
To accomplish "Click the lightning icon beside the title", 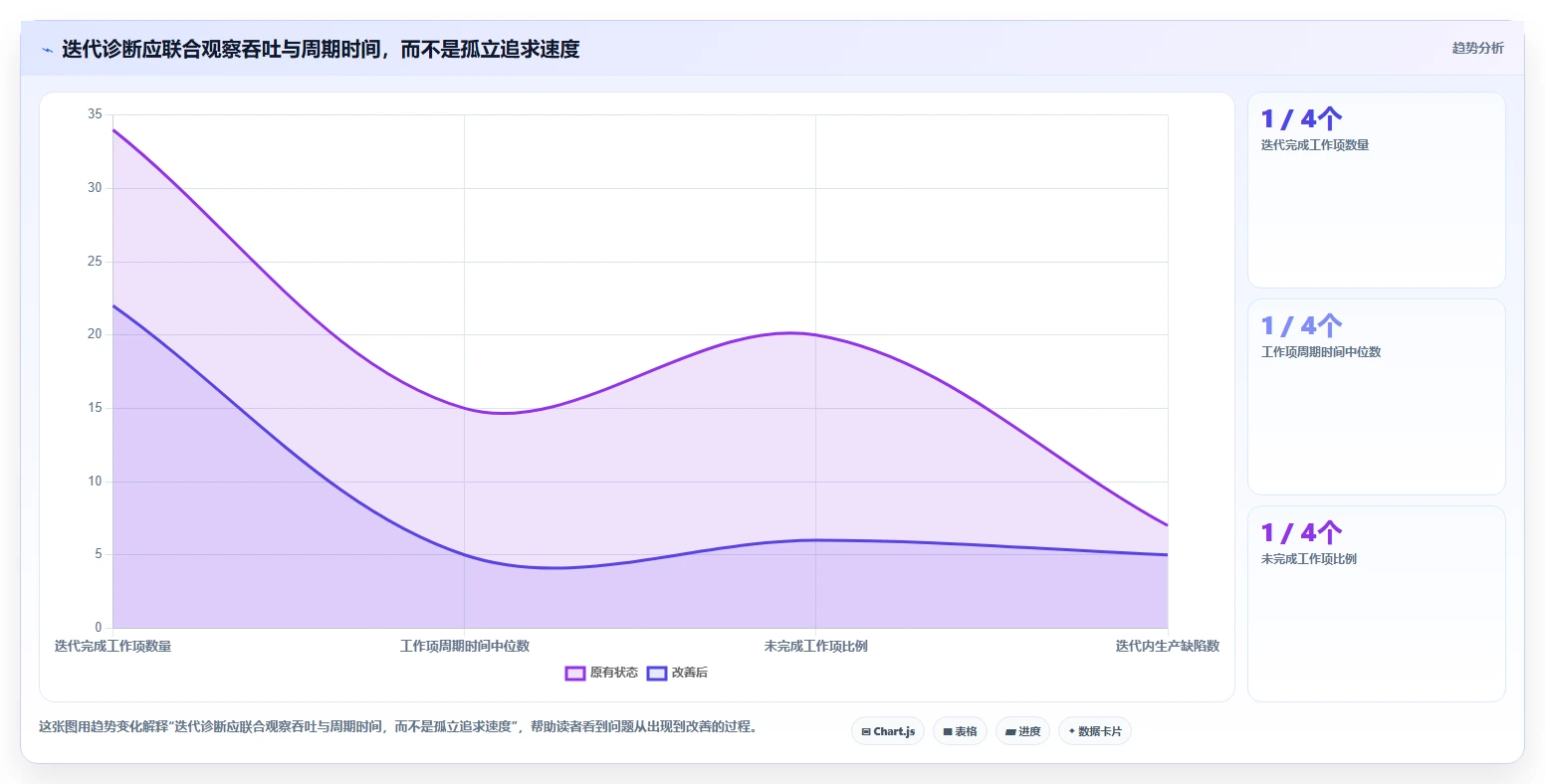I will (x=47, y=50).
